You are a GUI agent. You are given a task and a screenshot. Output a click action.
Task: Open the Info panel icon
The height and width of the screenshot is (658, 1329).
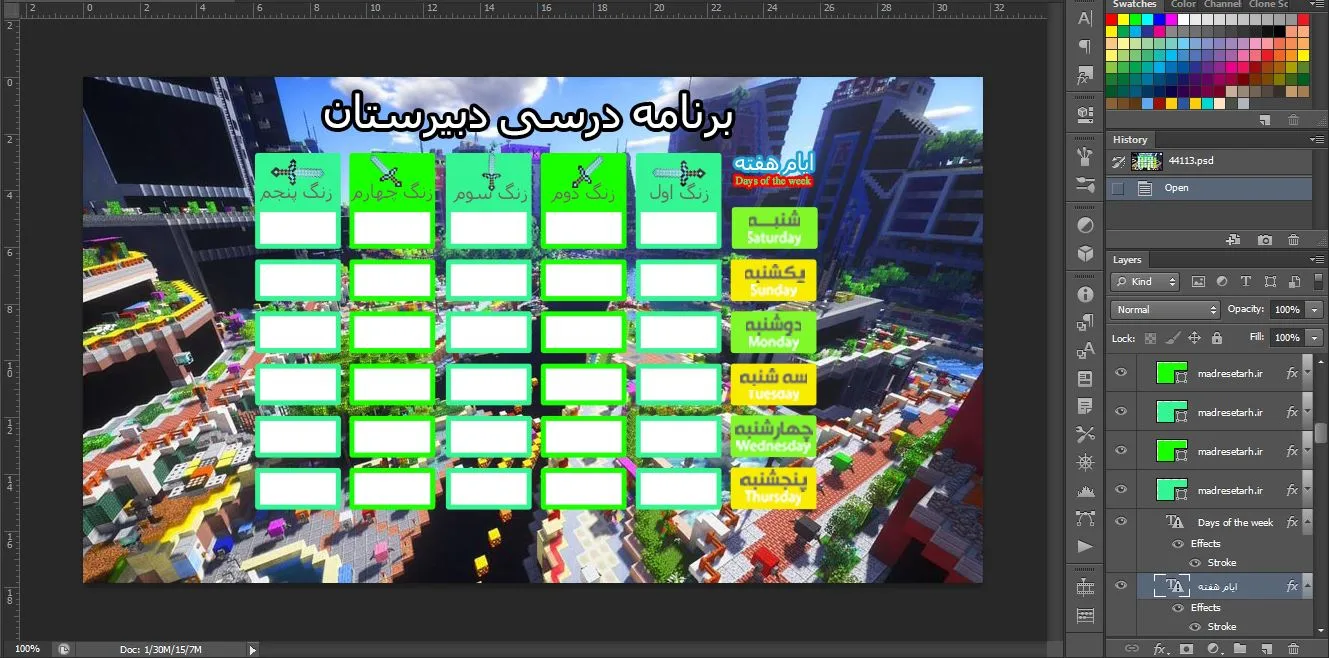coord(1085,295)
